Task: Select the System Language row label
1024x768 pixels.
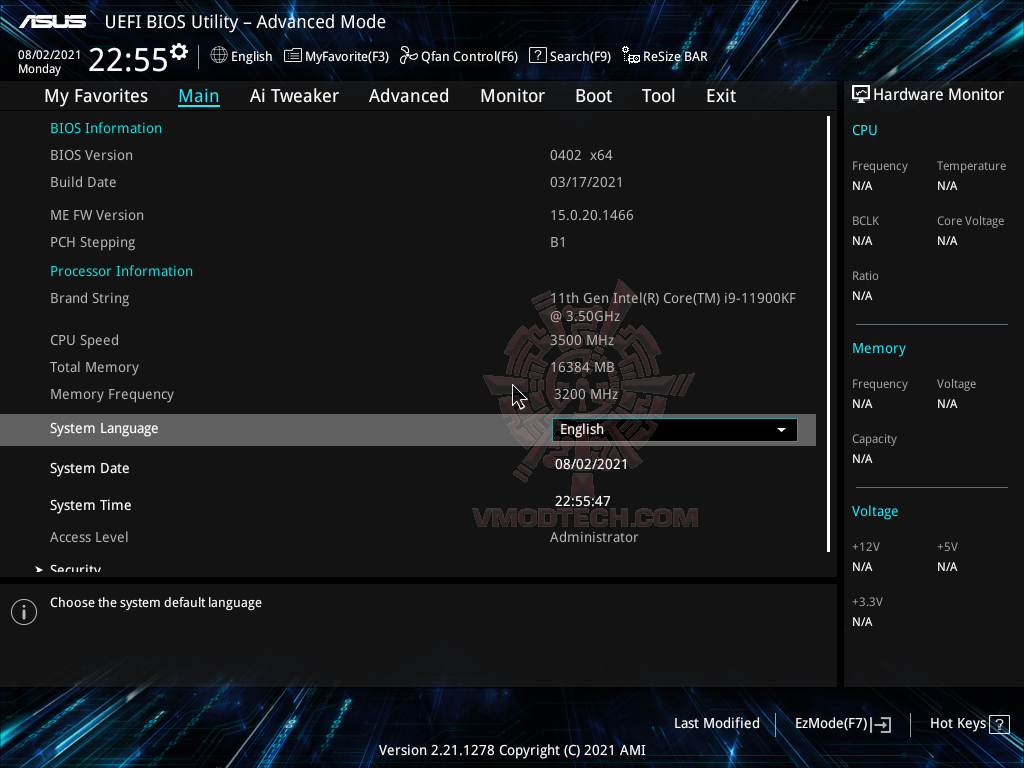Action: [x=104, y=429]
